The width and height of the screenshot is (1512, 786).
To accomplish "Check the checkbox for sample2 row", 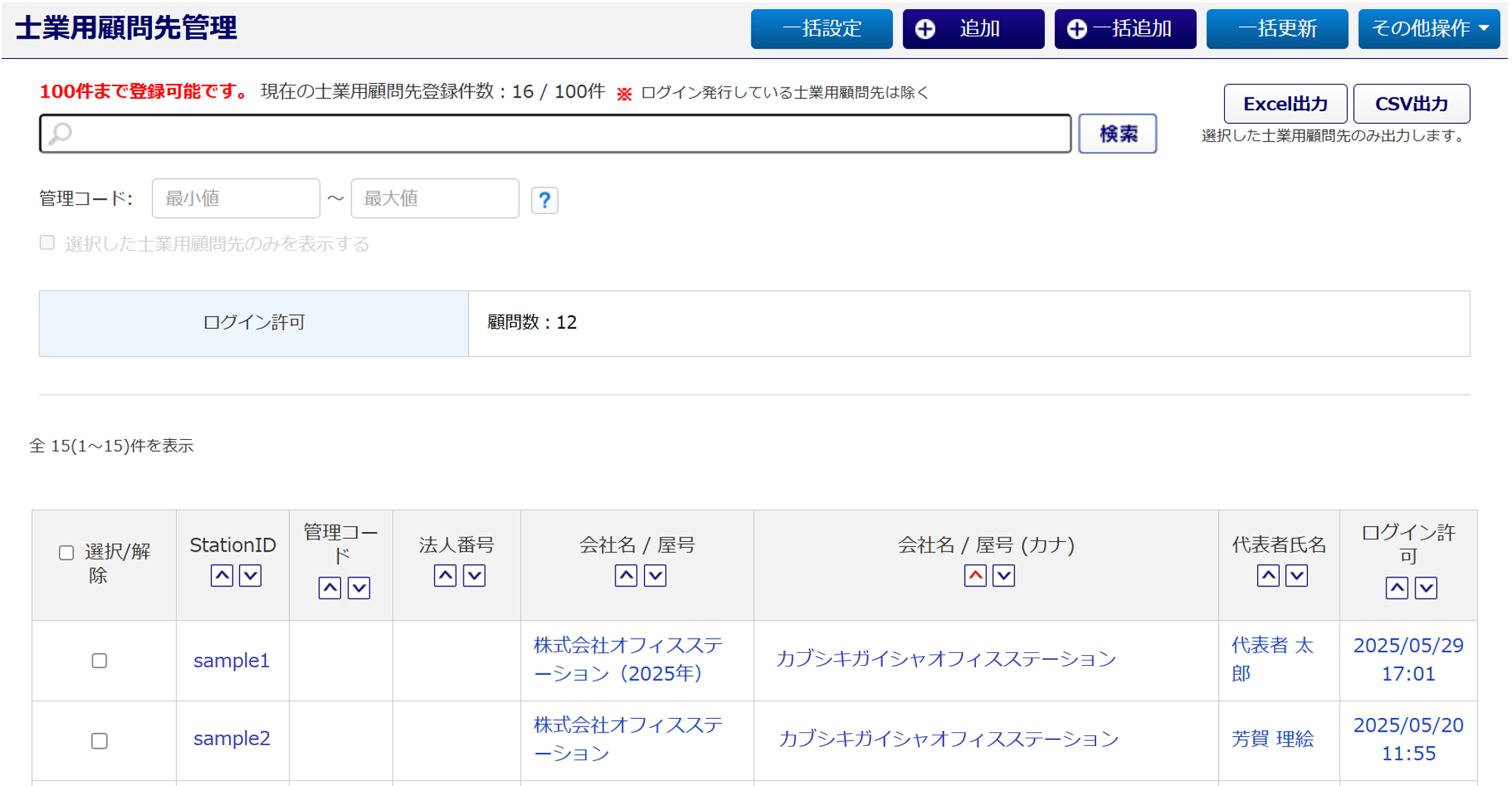I will [x=99, y=741].
